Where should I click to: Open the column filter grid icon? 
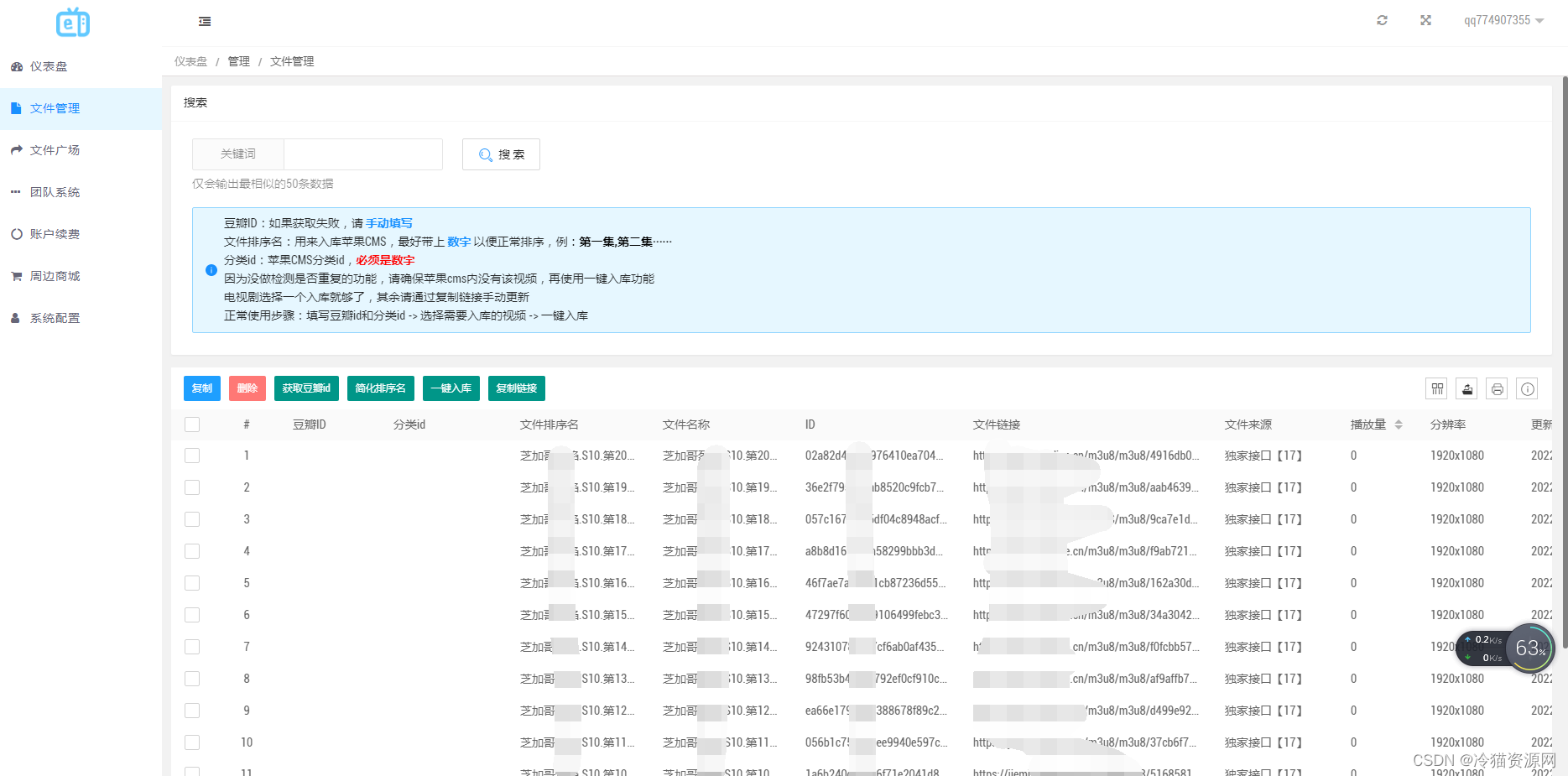click(x=1437, y=388)
